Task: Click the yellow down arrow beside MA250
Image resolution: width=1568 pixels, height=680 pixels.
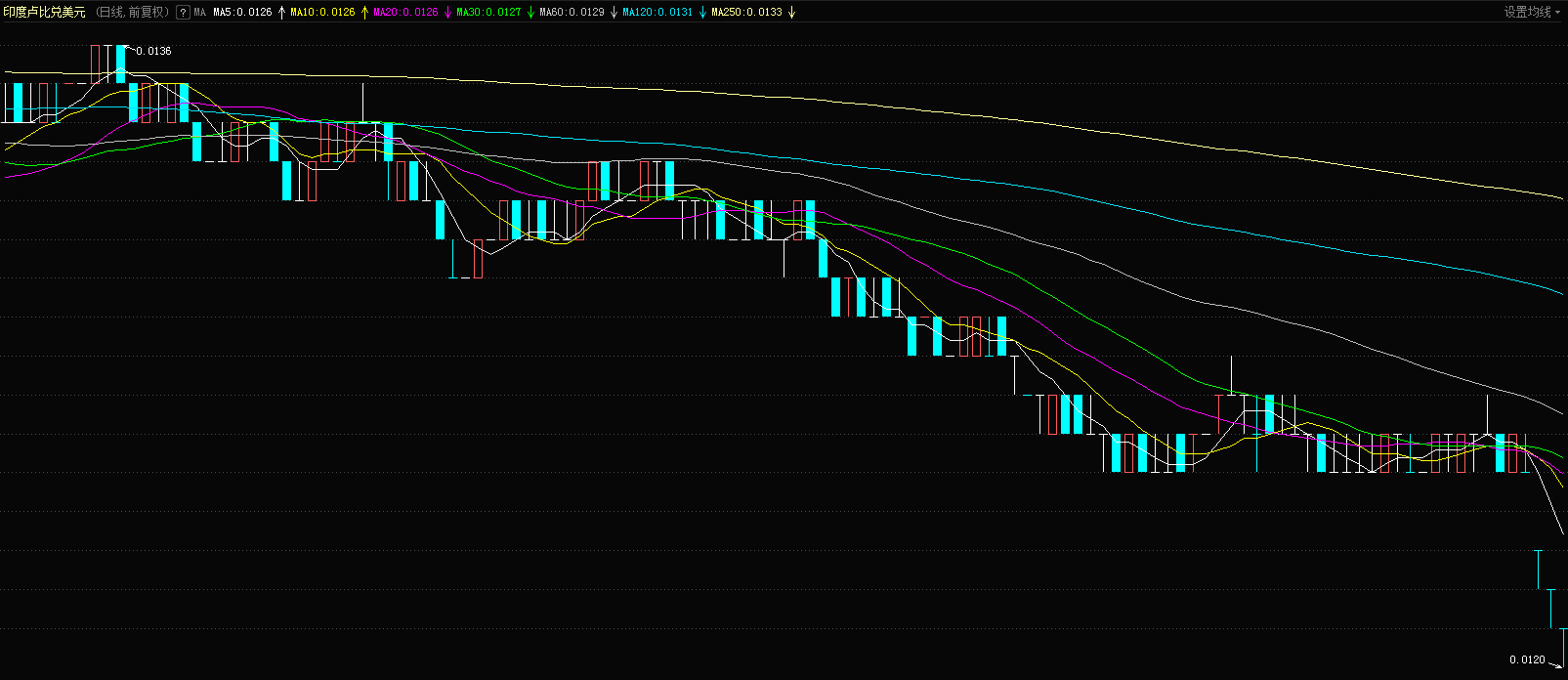Action: click(x=791, y=13)
